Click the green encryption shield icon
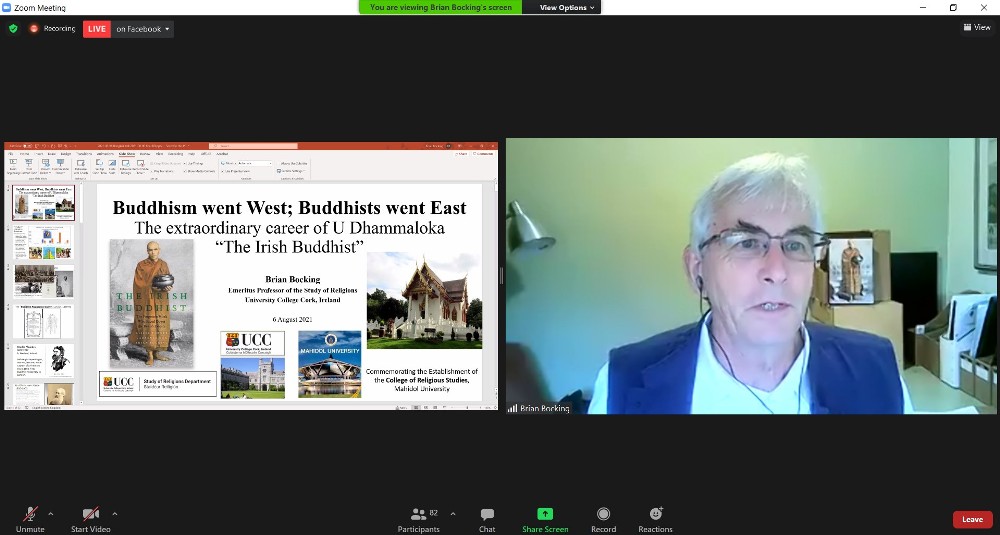This screenshot has width=1000, height=535. [x=13, y=29]
